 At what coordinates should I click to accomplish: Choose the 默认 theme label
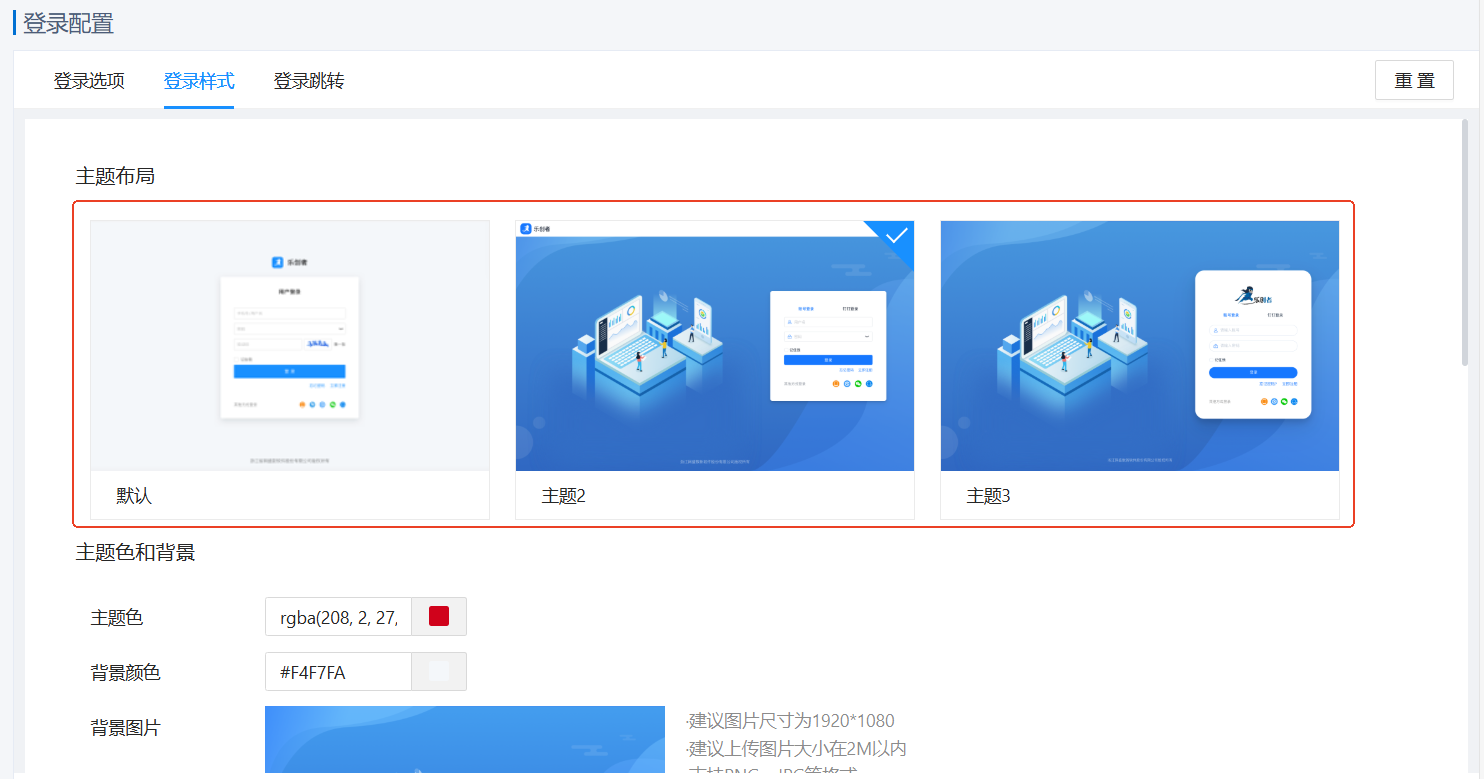134,496
